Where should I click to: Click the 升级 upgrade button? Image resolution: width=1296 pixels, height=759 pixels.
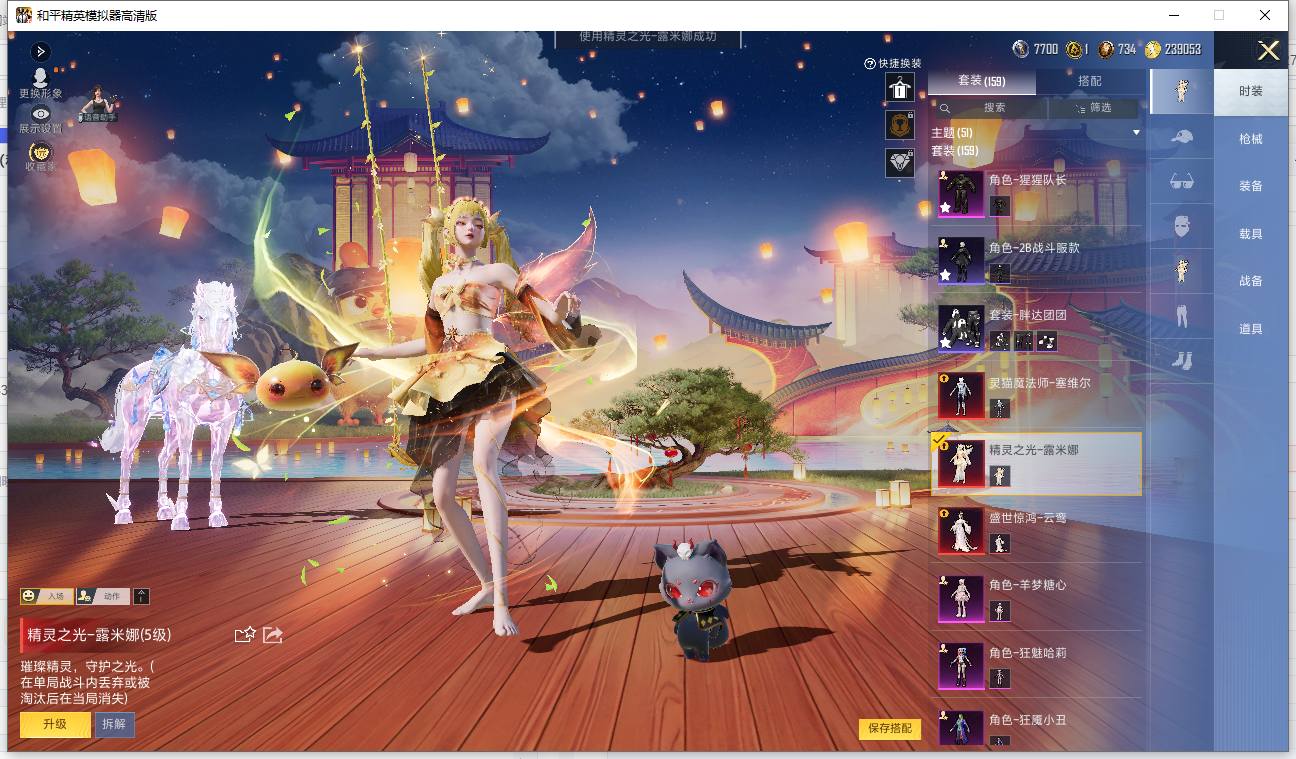tap(55, 724)
